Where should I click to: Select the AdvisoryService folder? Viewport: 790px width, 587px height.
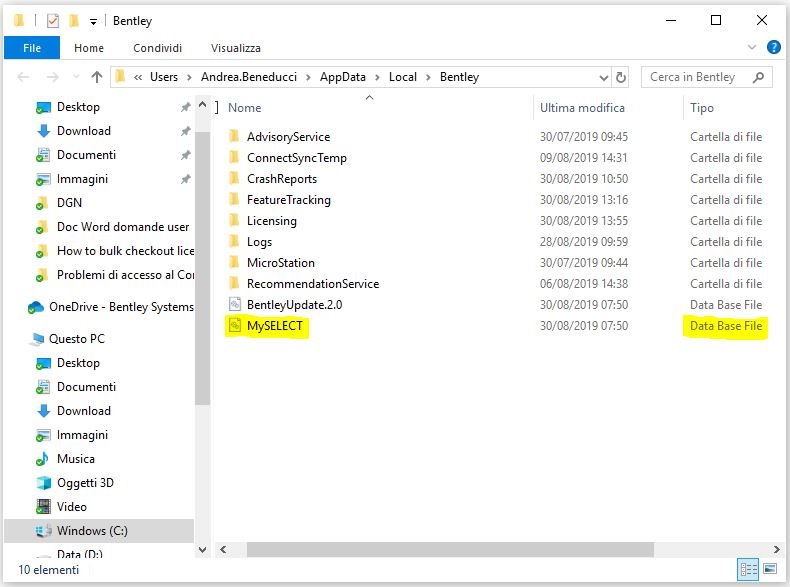click(x=288, y=137)
